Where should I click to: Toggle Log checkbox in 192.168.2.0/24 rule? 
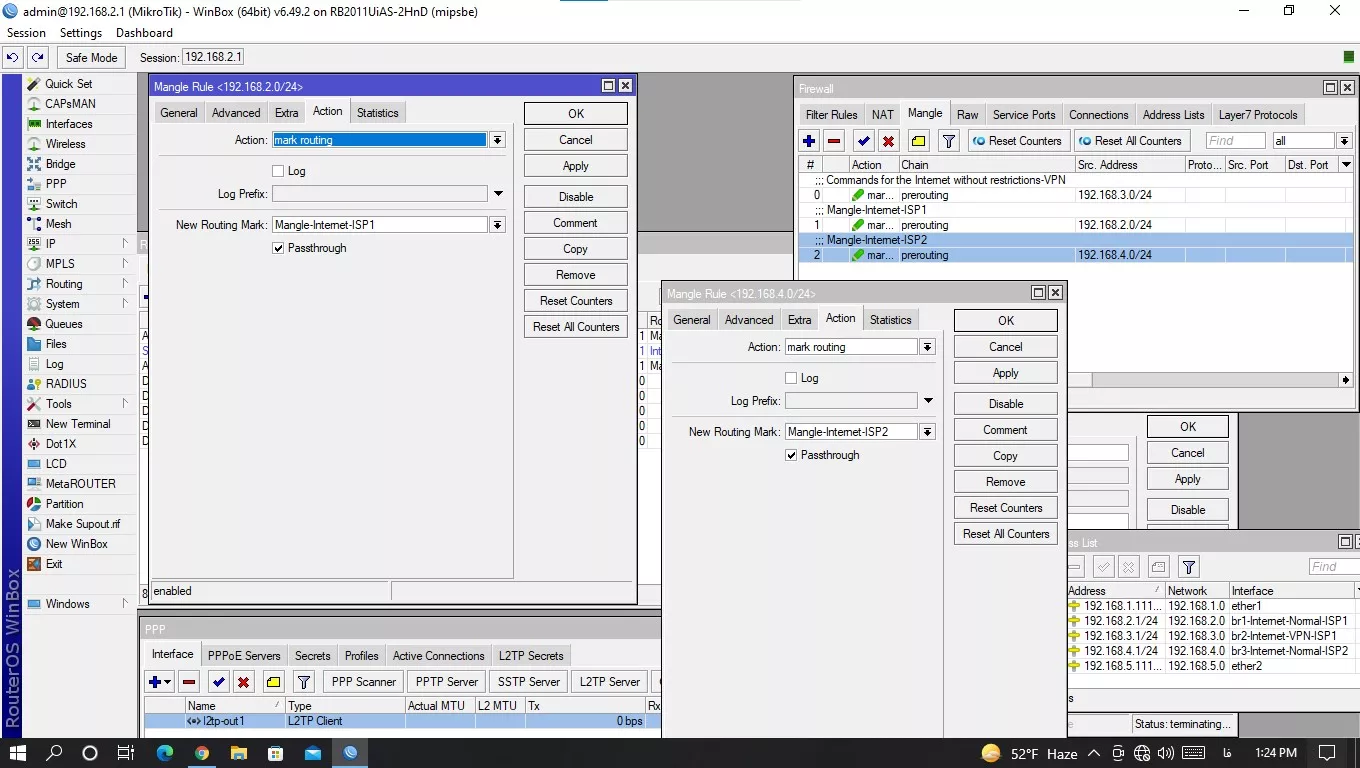tap(278, 171)
